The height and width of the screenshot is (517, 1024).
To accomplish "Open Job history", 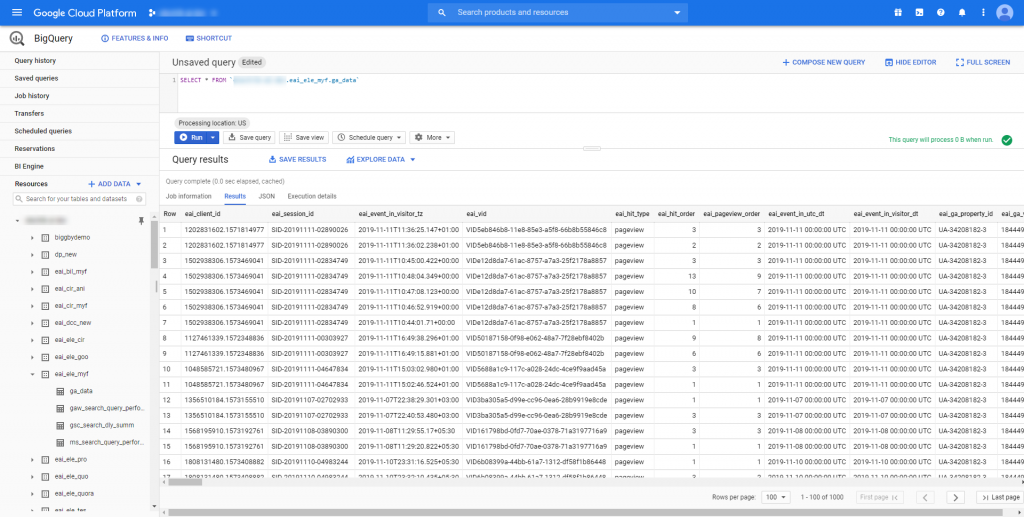I will click(32, 96).
